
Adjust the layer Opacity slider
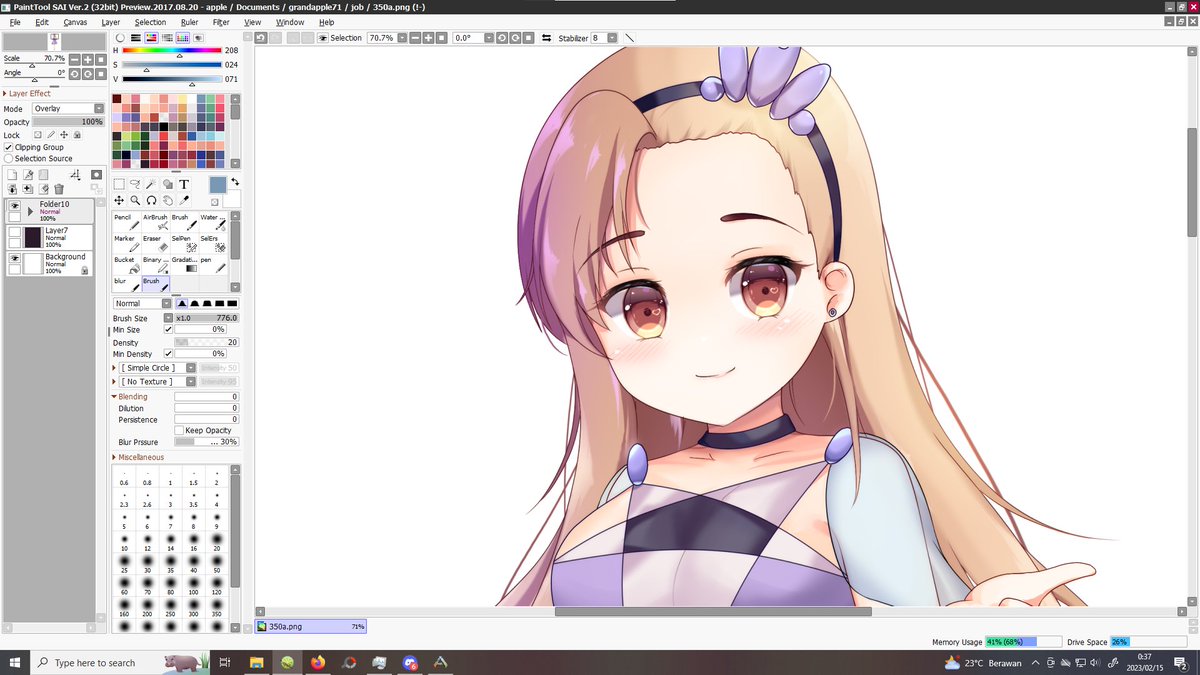coord(68,122)
